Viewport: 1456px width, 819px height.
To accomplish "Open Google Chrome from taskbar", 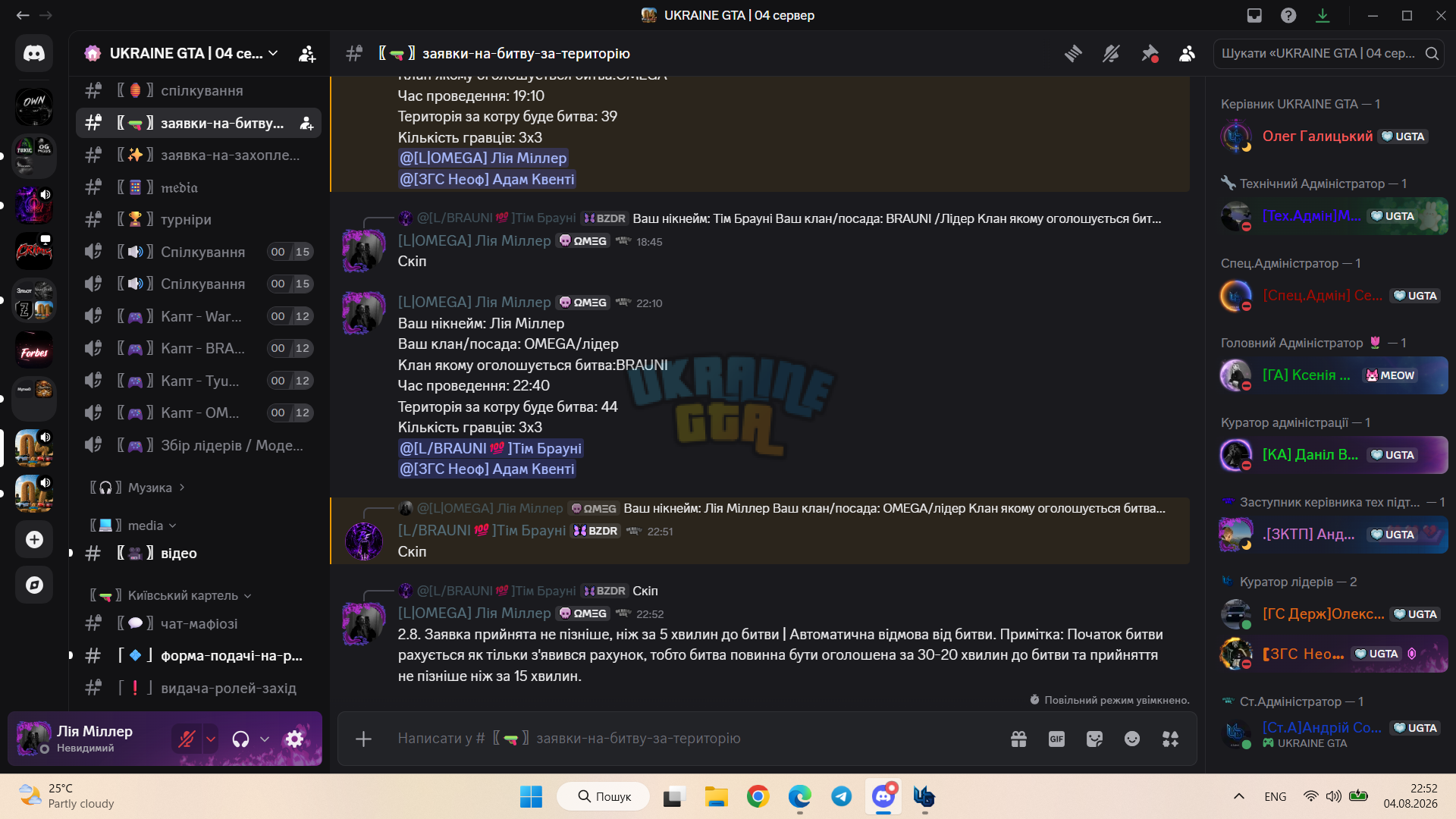I will (x=758, y=796).
